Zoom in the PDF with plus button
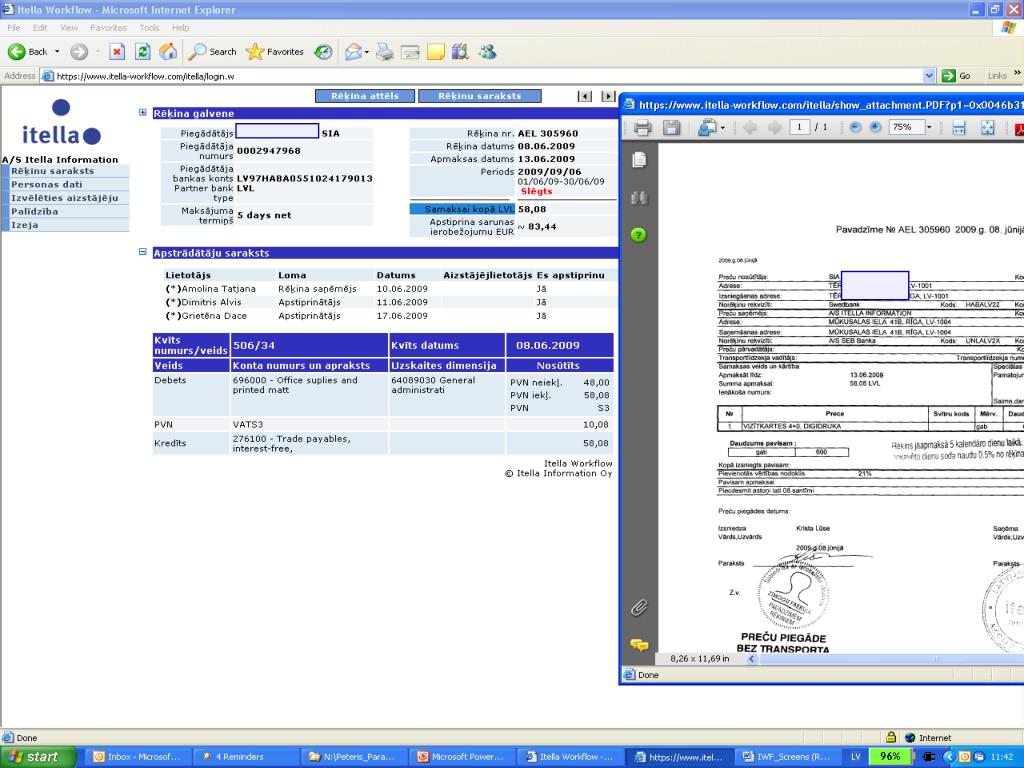This screenshot has width=1024, height=768. tap(876, 127)
